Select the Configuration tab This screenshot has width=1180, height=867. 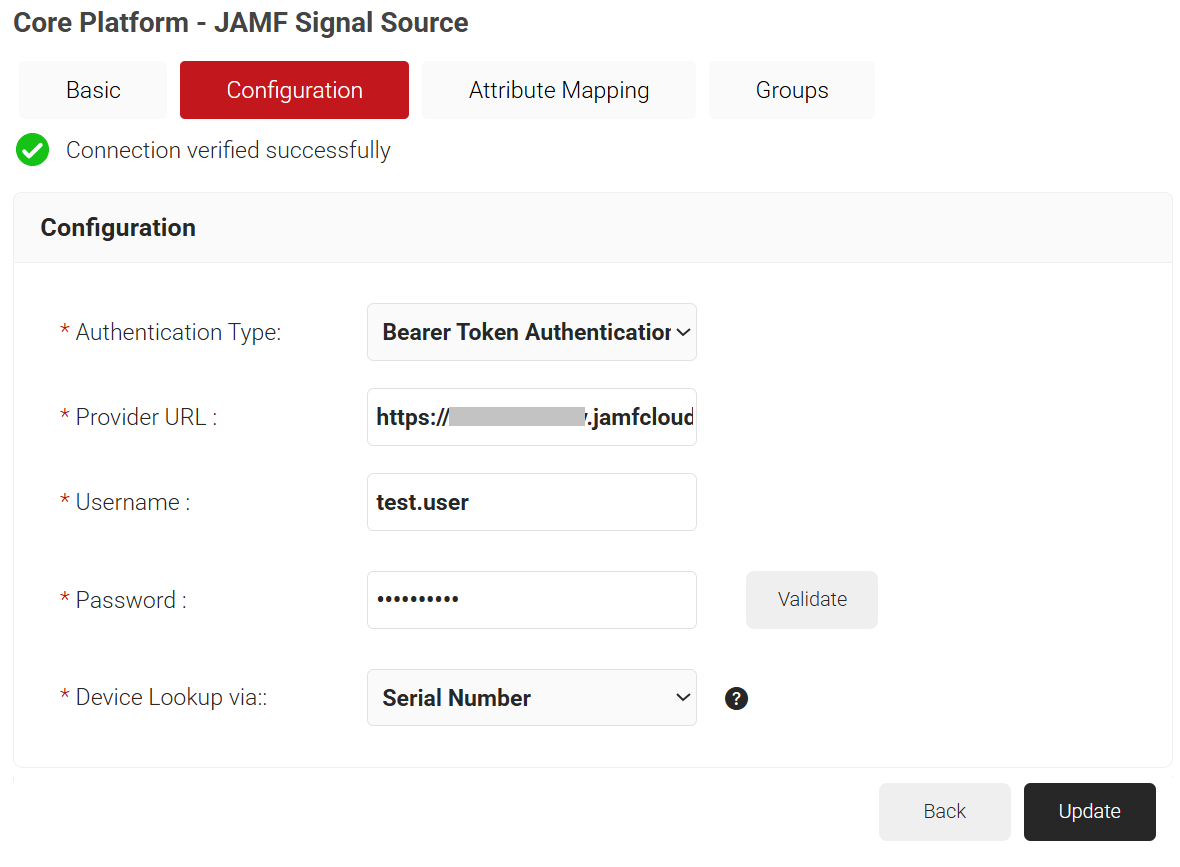294,90
